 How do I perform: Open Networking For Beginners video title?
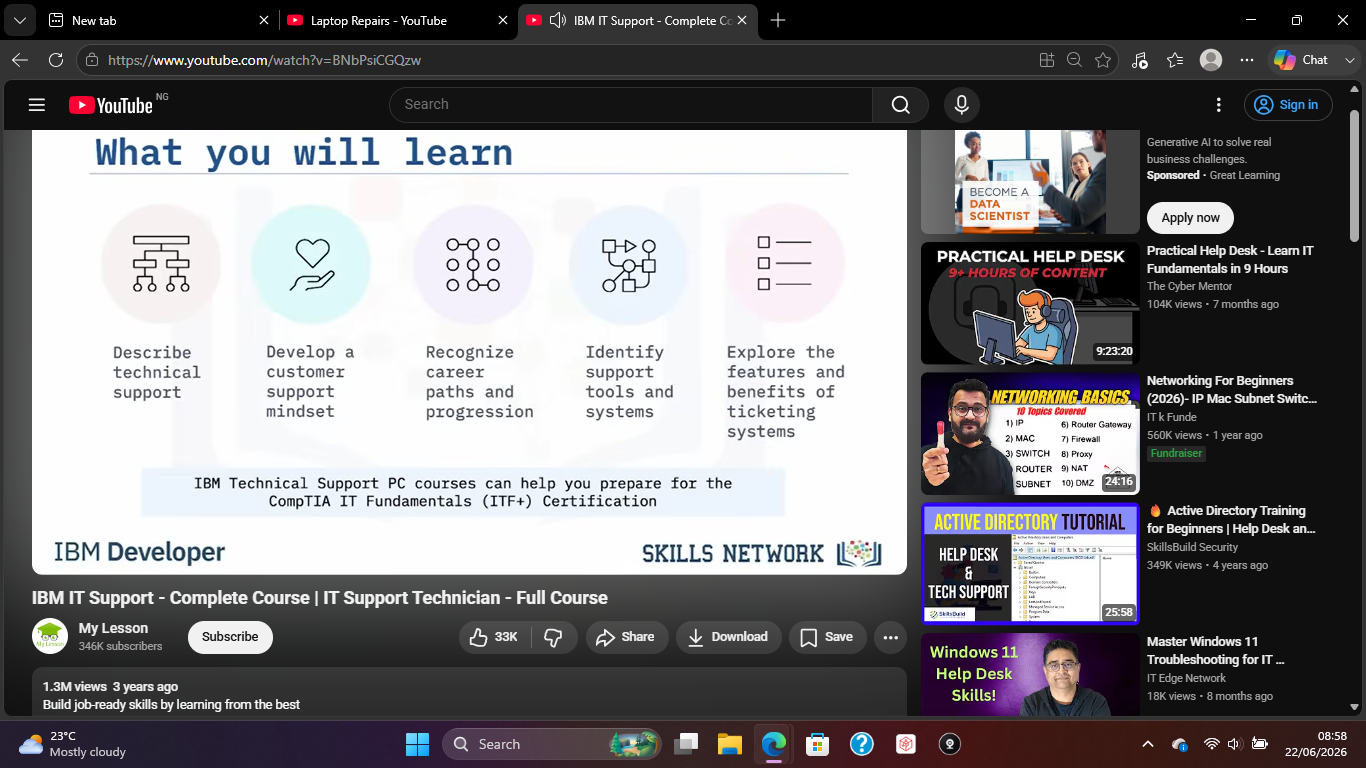pos(1232,390)
